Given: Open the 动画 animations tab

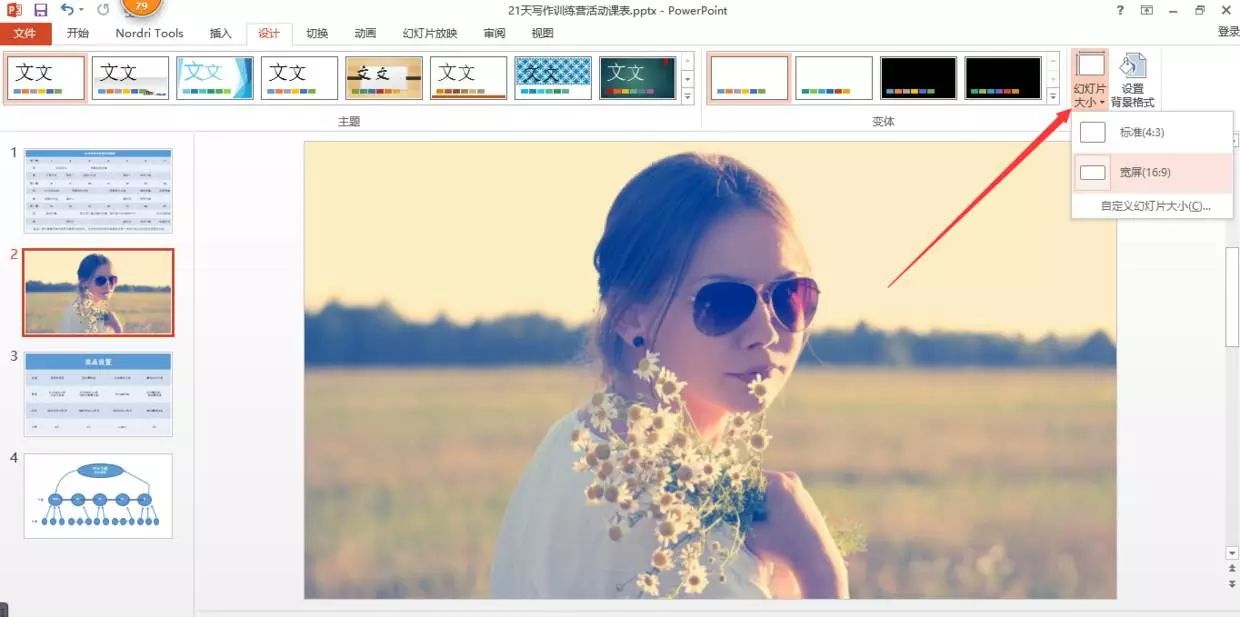Looking at the screenshot, I should [365, 33].
